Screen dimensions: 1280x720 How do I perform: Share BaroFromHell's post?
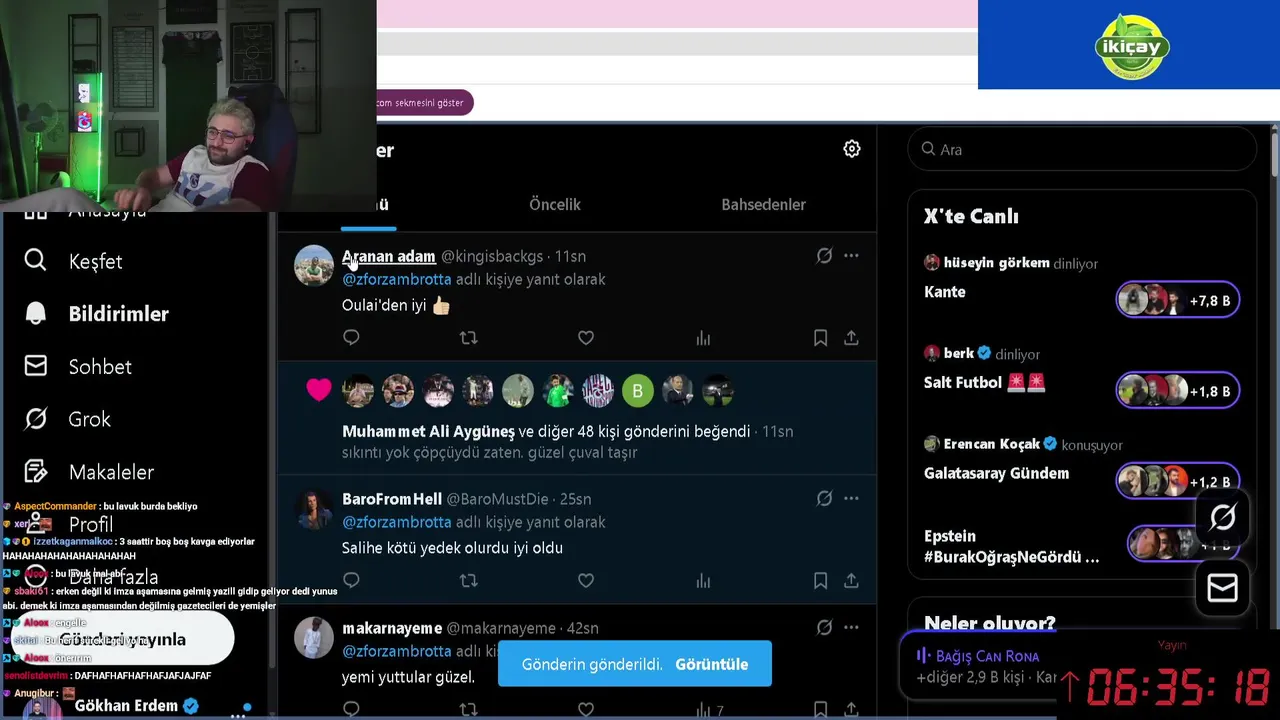click(851, 580)
